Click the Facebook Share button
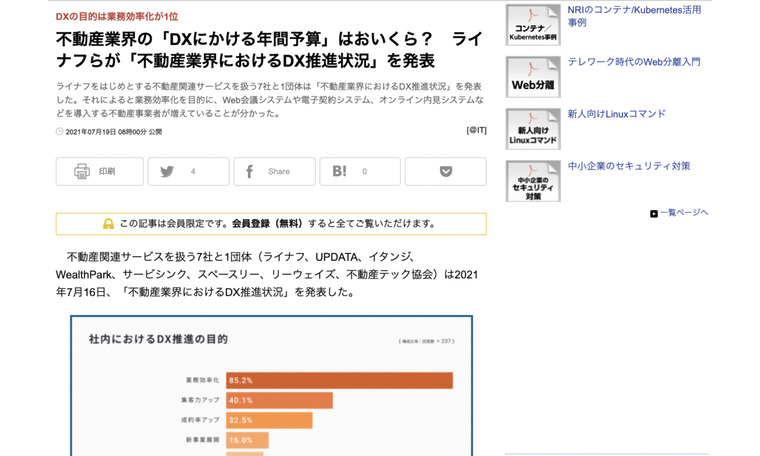This screenshot has width=760, height=456. coord(252,172)
